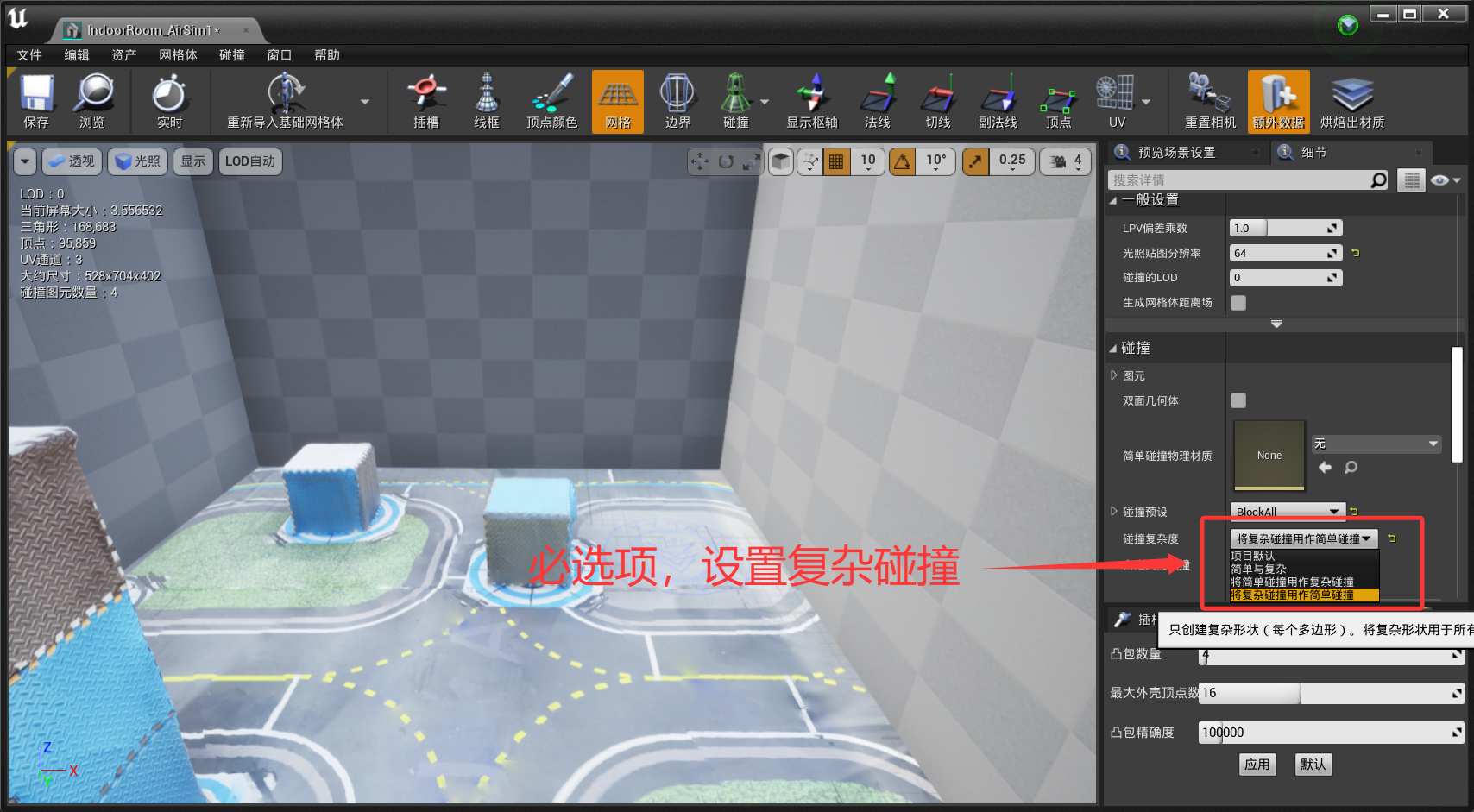Viewport: 1474px width, 812px height.
Task: Click 显示 show button in viewport
Action: [193, 161]
